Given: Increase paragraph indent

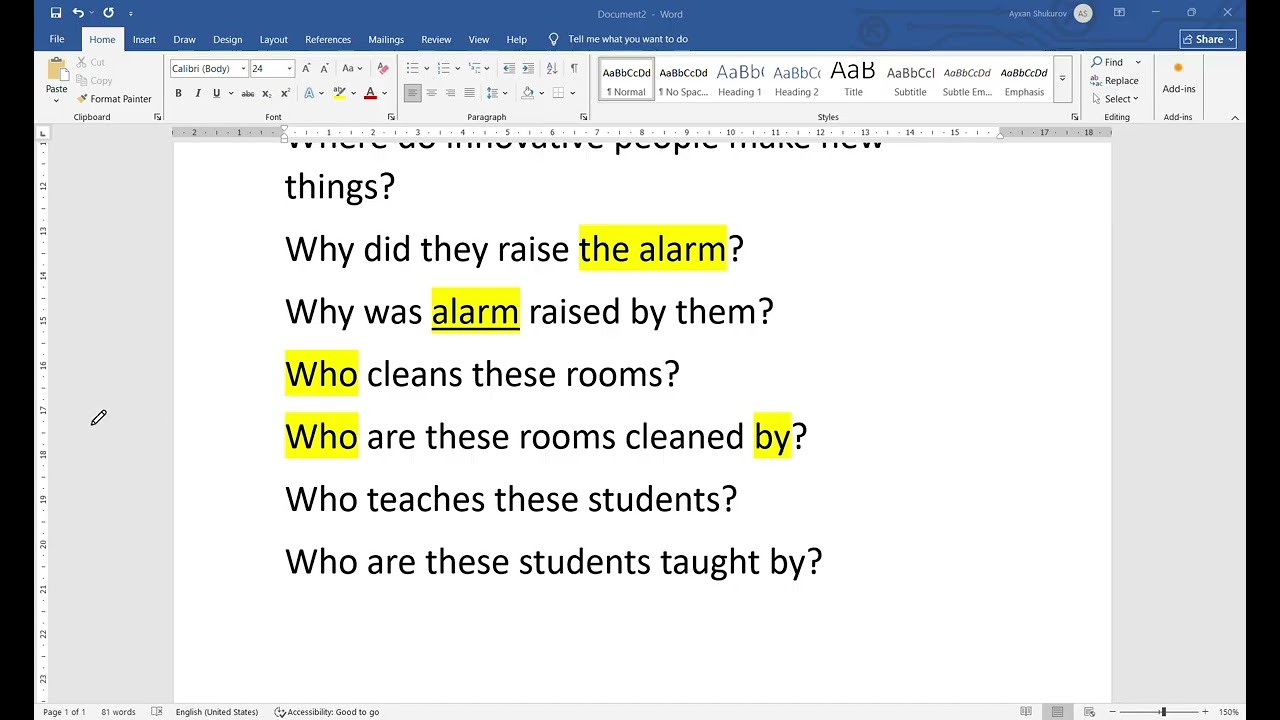Looking at the screenshot, I should coord(529,68).
